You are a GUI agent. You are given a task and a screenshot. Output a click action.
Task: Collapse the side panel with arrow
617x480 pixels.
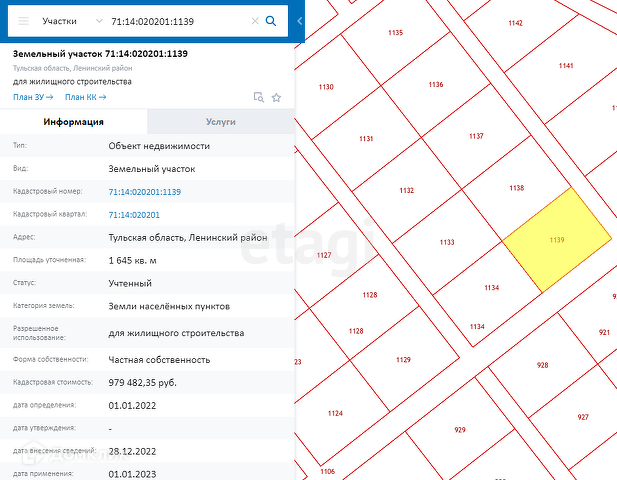point(299,21)
